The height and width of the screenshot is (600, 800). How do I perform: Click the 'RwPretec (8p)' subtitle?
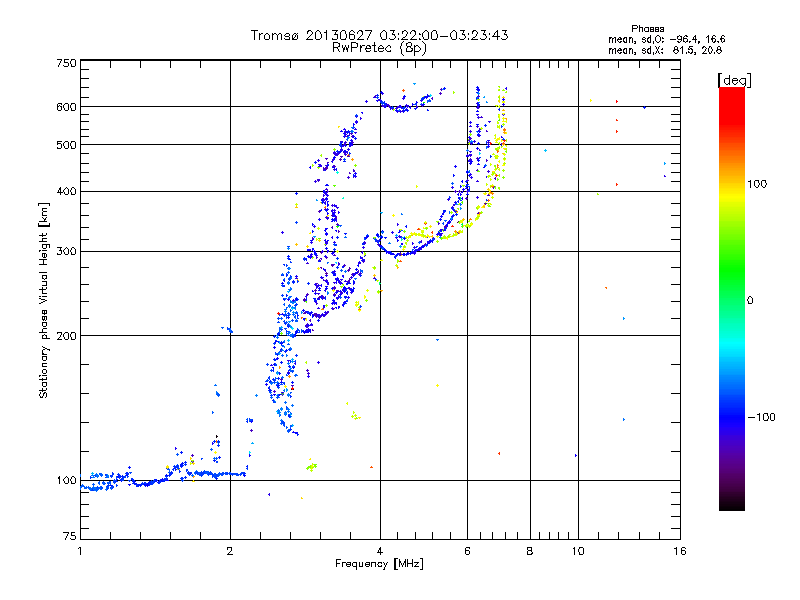click(x=379, y=48)
